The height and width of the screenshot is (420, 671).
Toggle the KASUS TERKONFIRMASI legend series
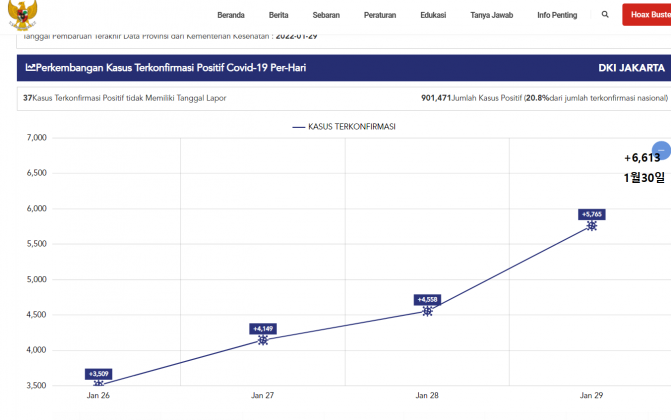[x=344, y=127]
